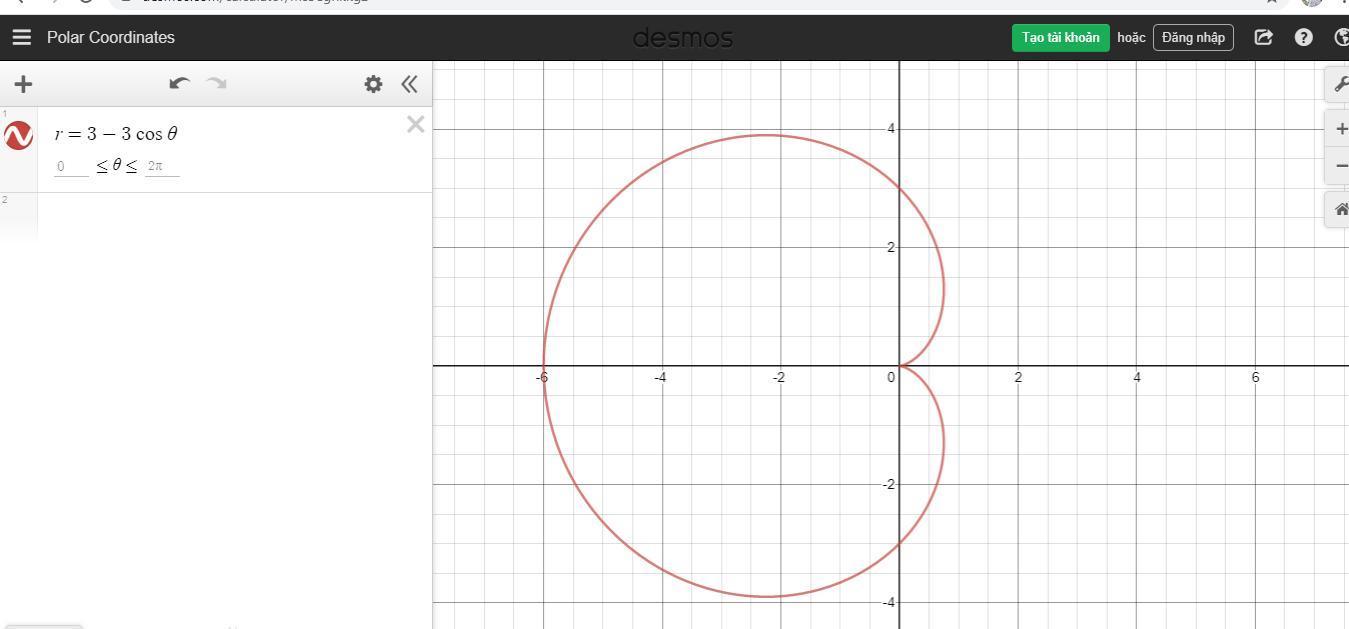The image size is (1349, 629).
Task: Open the hamburger main menu
Action: tap(22, 38)
